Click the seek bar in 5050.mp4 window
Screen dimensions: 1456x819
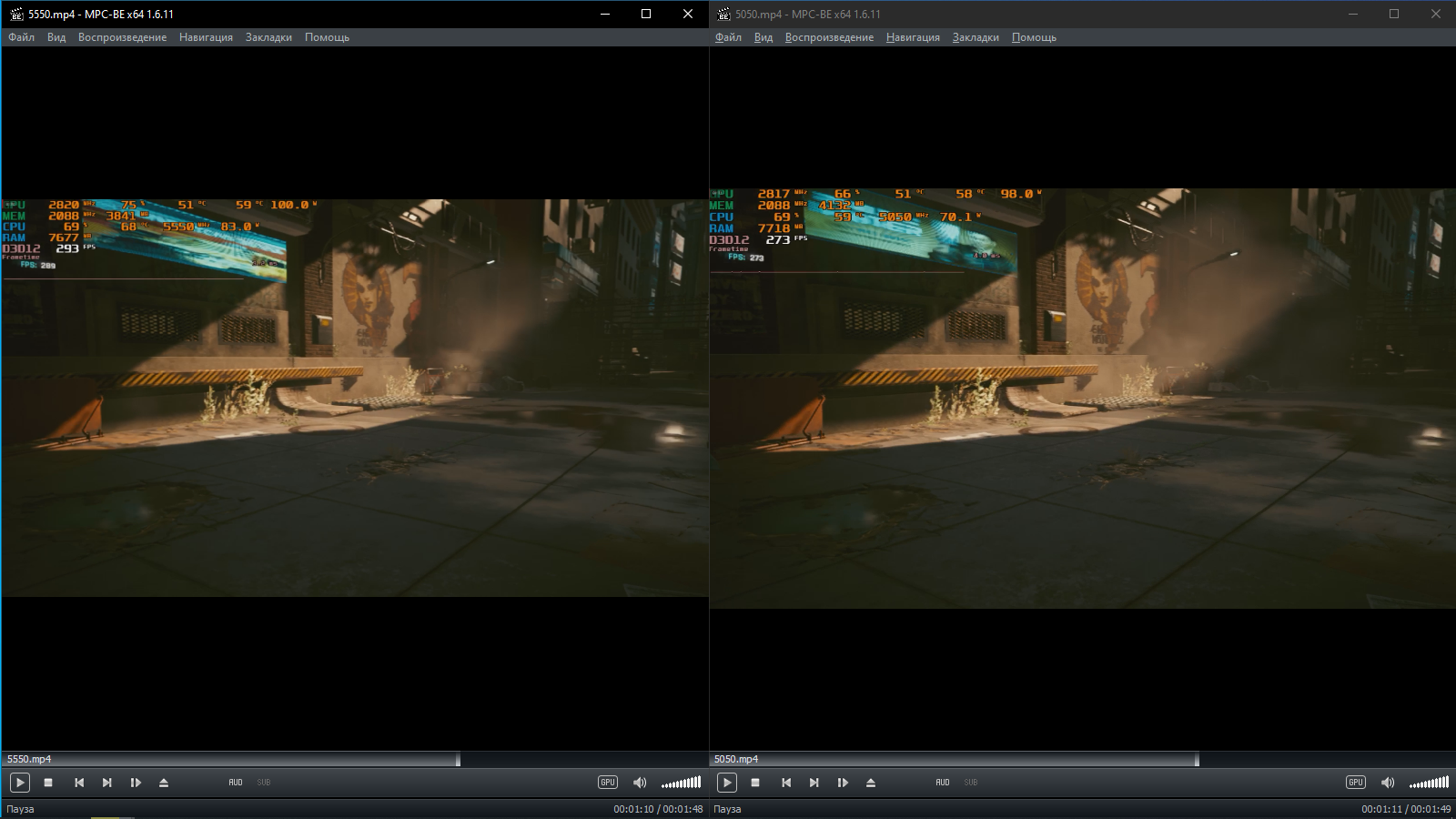point(1082,759)
